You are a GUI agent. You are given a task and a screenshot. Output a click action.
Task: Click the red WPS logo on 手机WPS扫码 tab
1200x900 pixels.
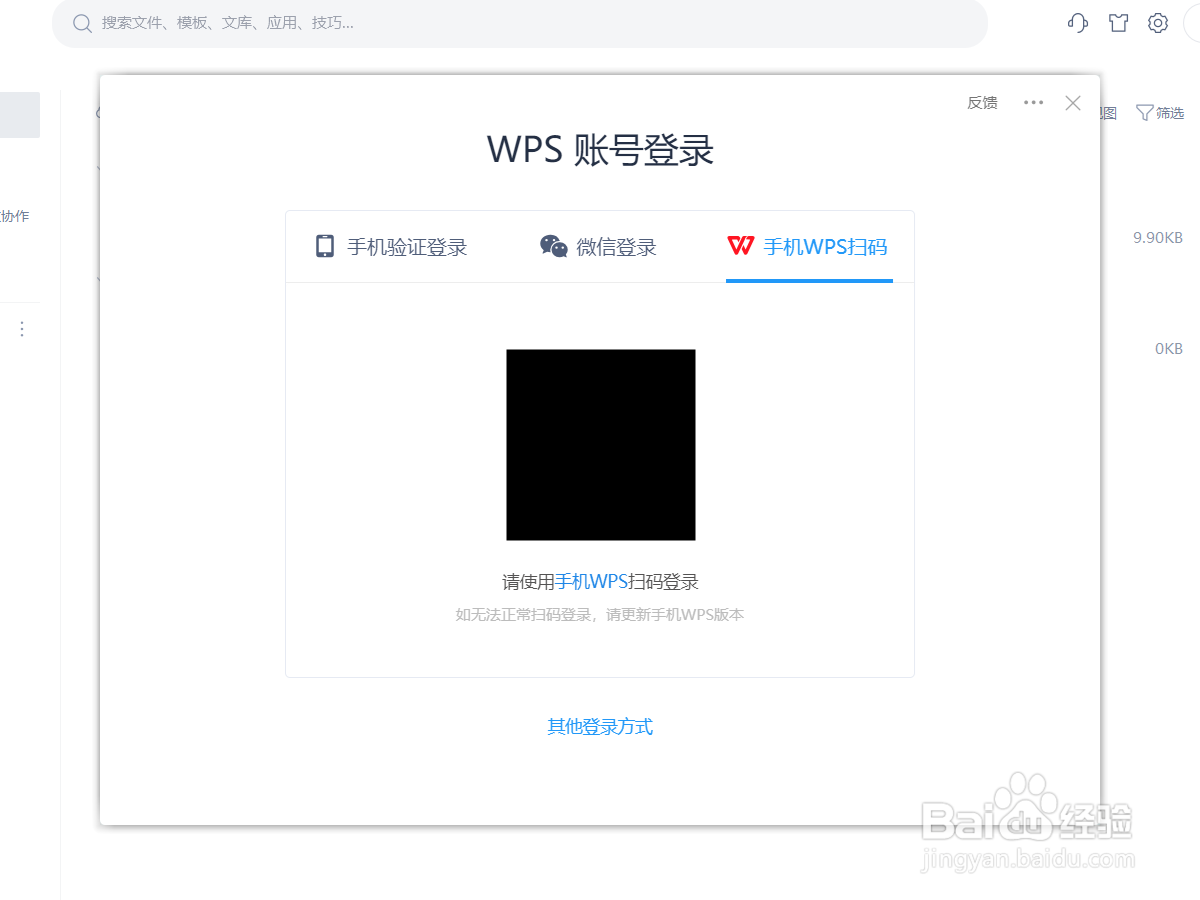pos(741,247)
